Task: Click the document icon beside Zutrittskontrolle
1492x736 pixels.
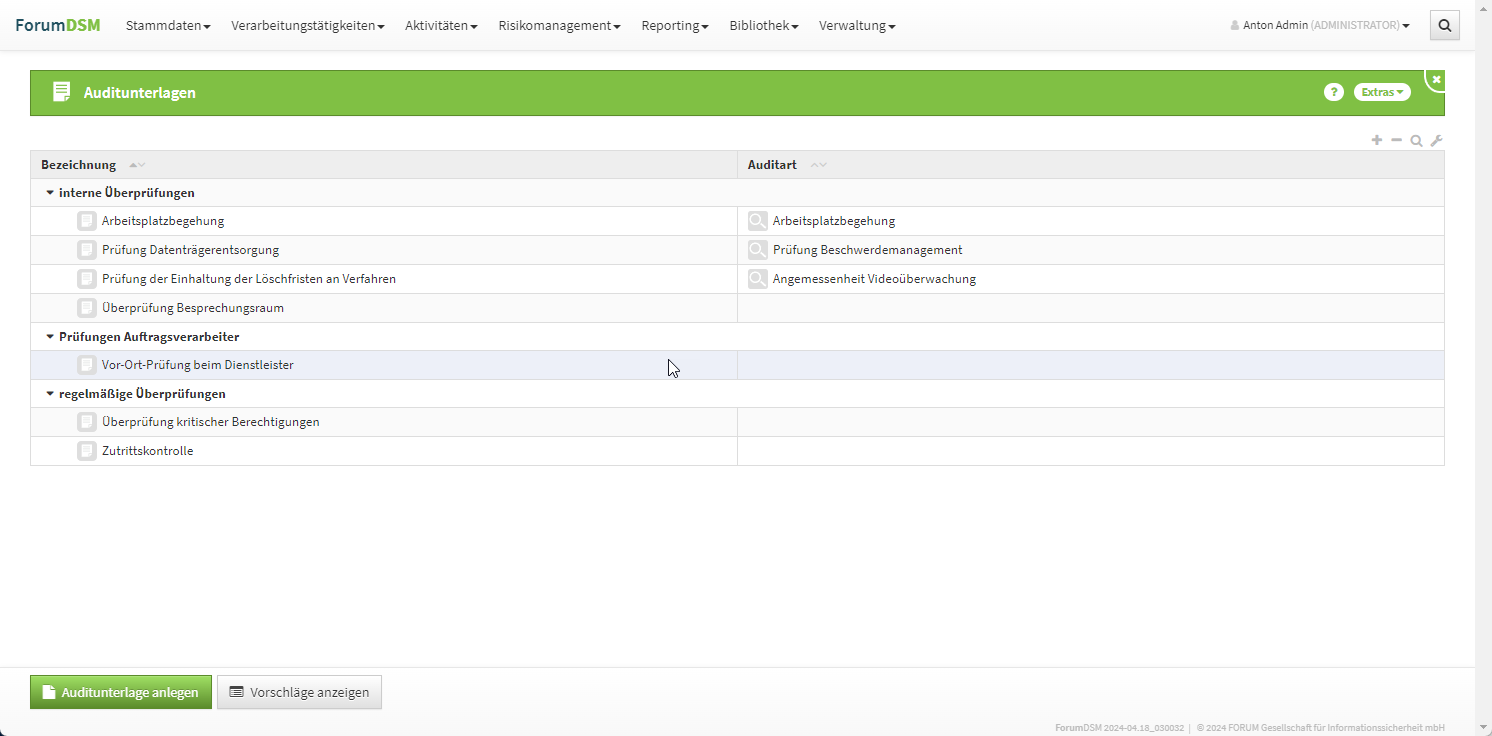Action: (x=87, y=451)
